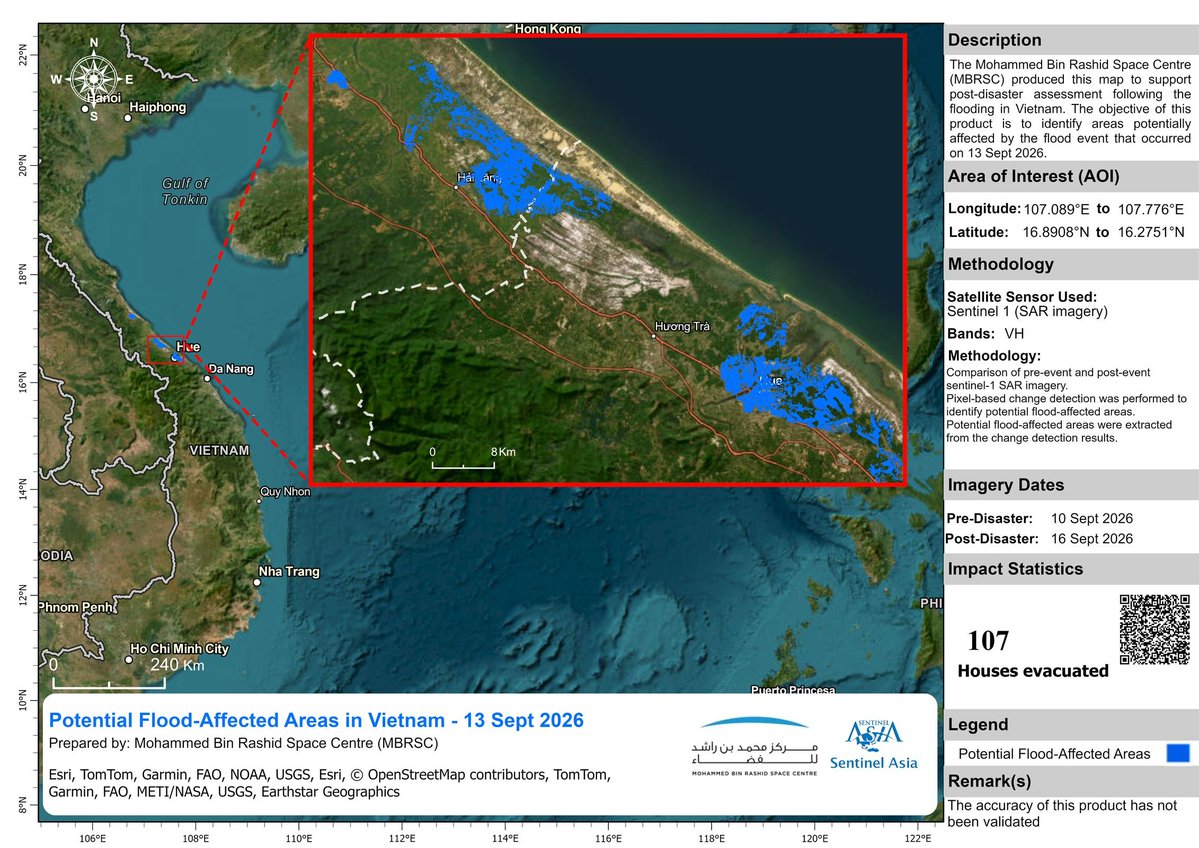
Task: Click the 'Remark(s)' heading
Action: click(989, 781)
